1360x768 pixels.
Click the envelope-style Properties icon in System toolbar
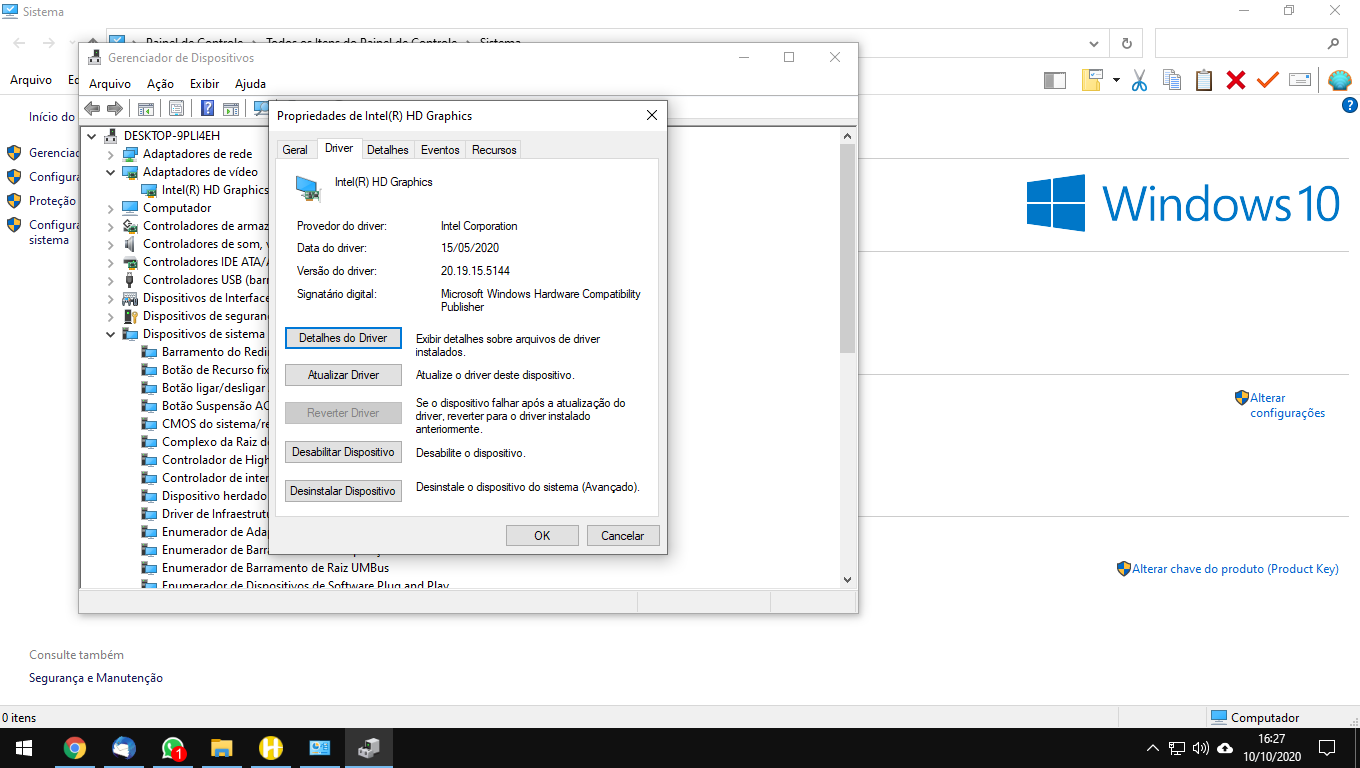(x=1300, y=80)
